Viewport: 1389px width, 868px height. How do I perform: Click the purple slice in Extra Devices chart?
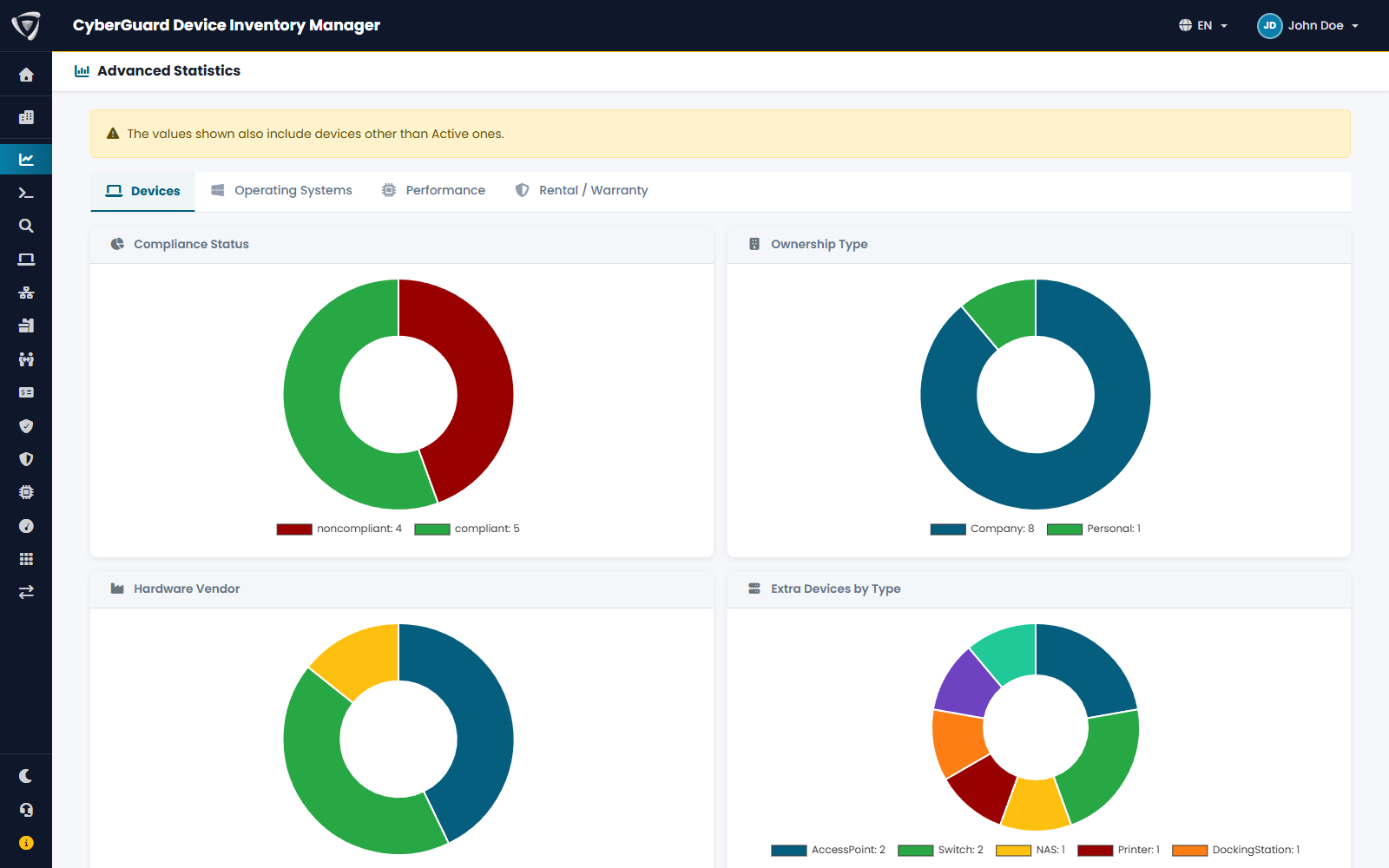point(968,685)
